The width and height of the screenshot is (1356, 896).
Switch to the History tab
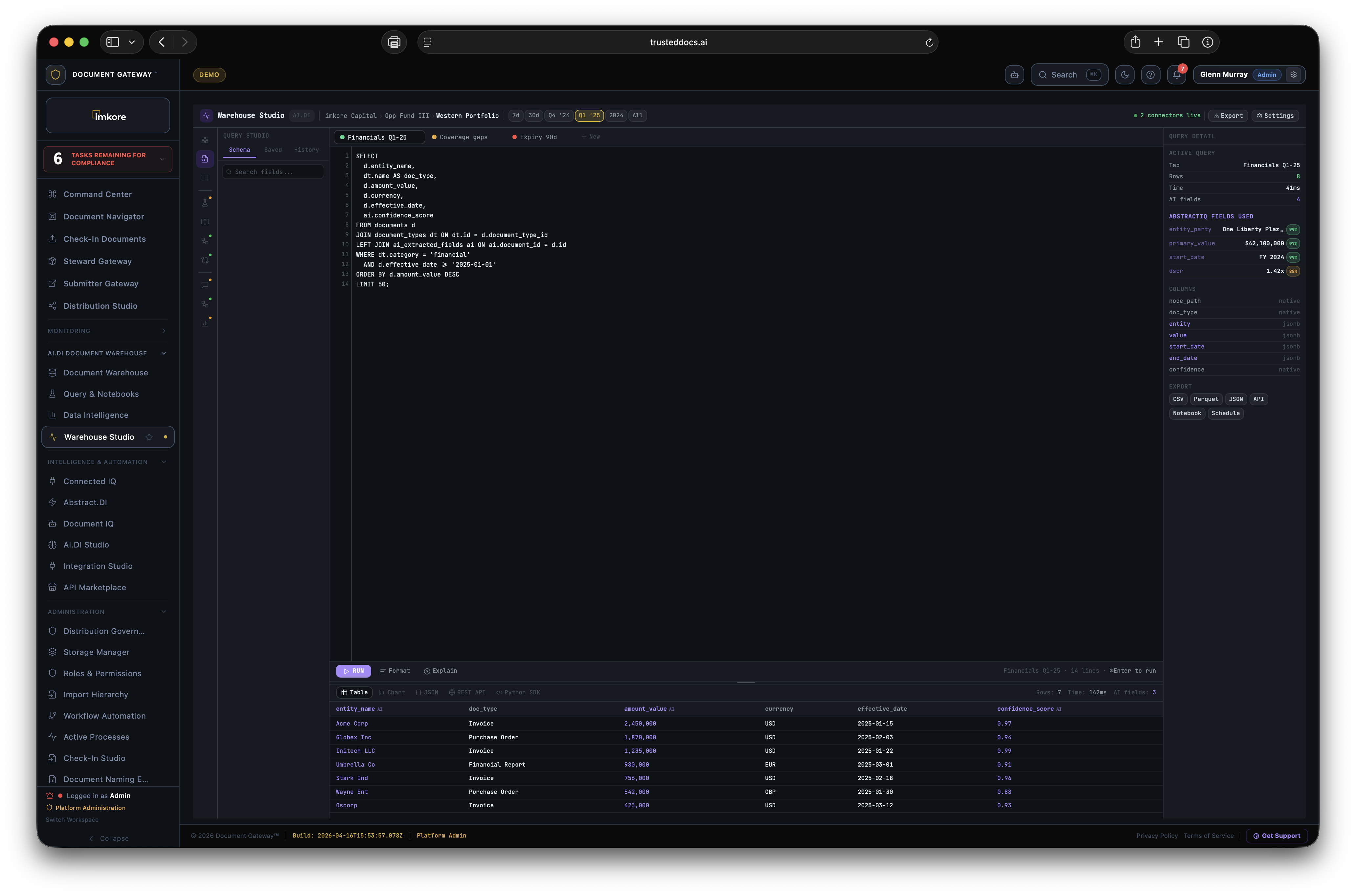pyautogui.click(x=306, y=150)
